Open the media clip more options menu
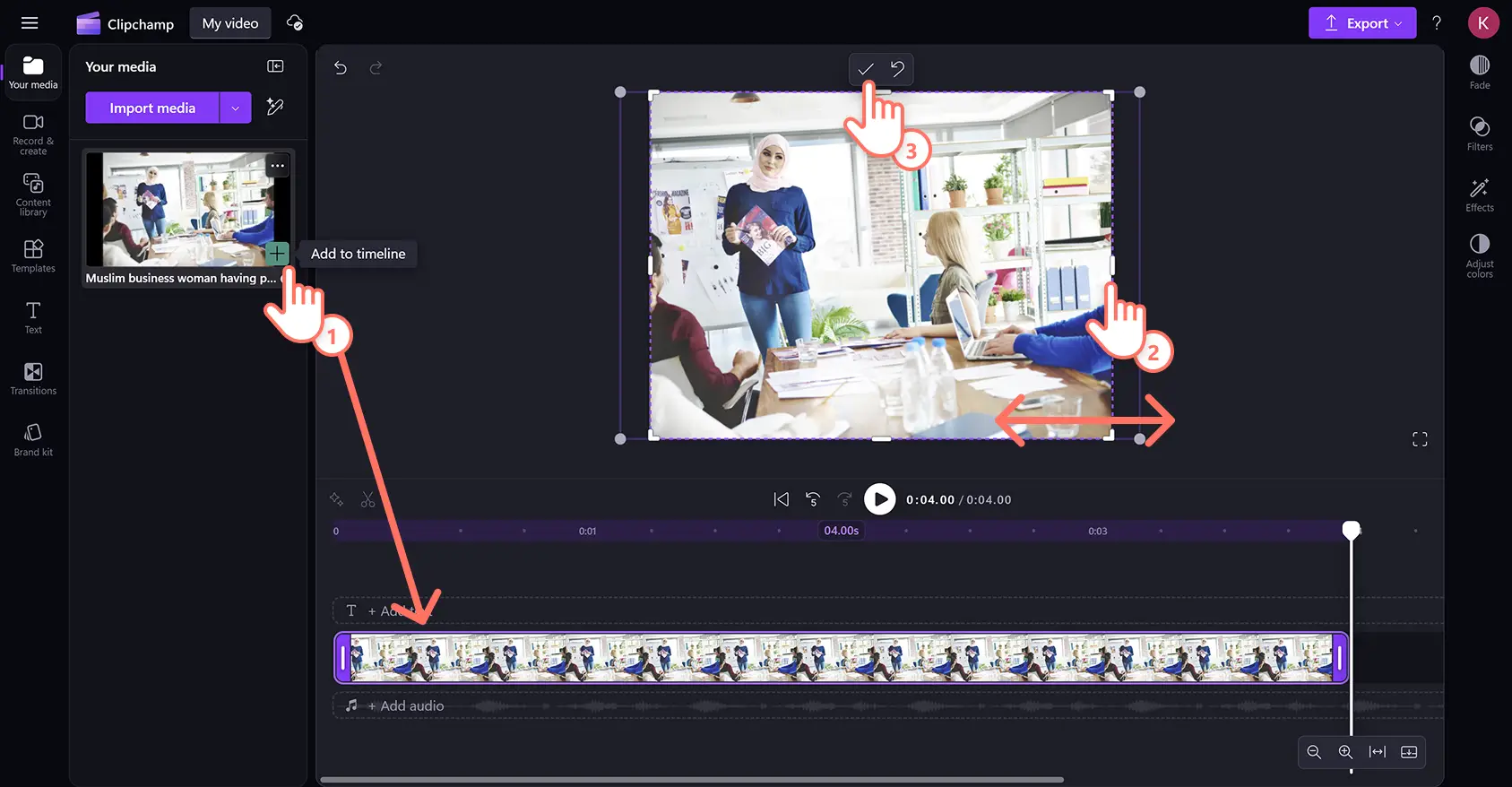Screen dimensions: 1512x787 click(x=278, y=165)
